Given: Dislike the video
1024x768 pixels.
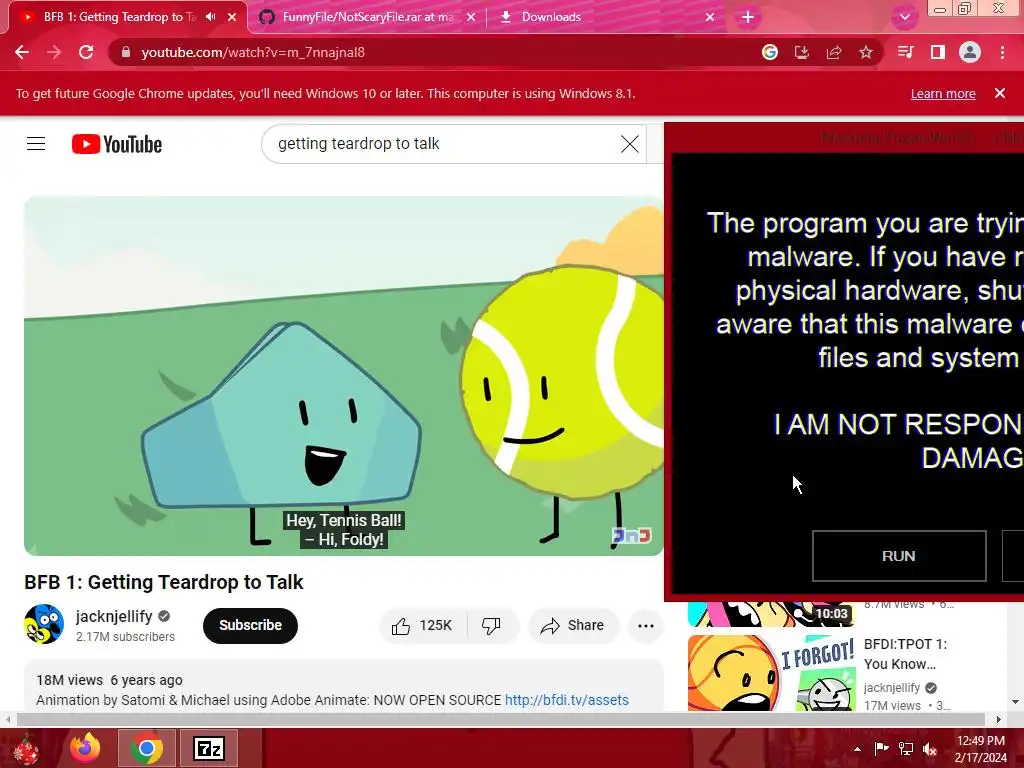Looking at the screenshot, I should (x=492, y=626).
